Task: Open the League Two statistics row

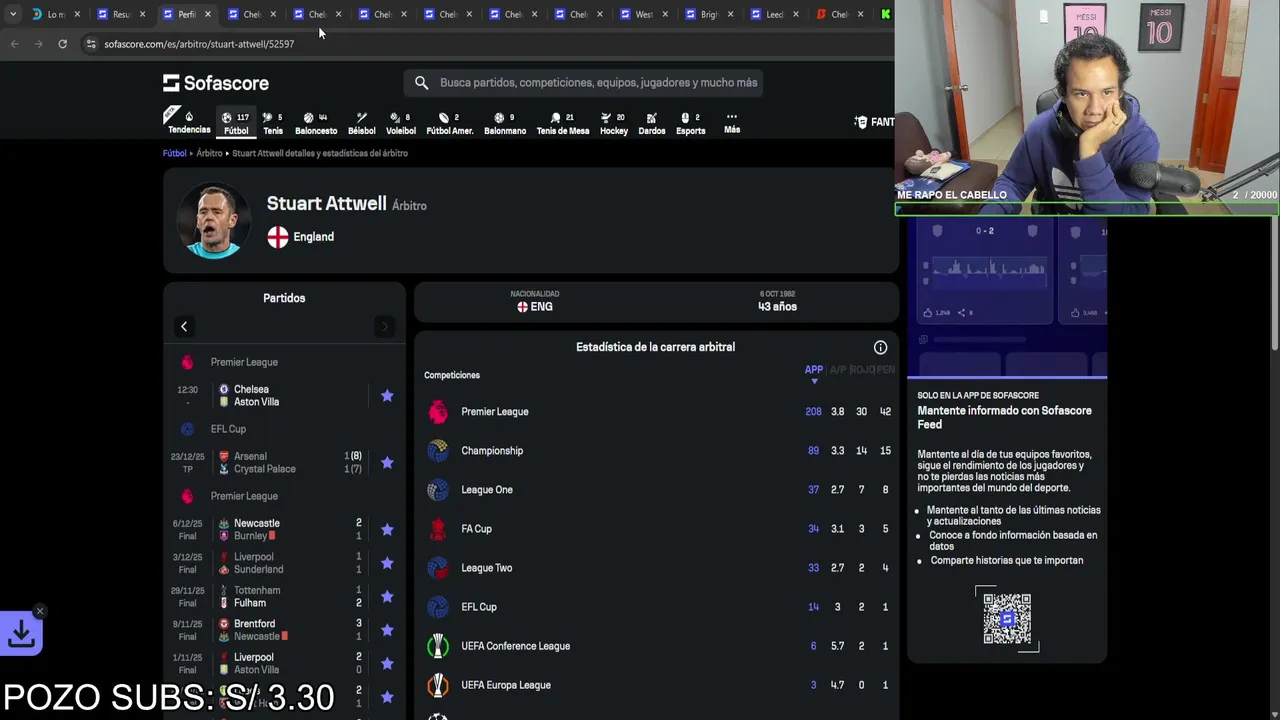Action: click(657, 568)
